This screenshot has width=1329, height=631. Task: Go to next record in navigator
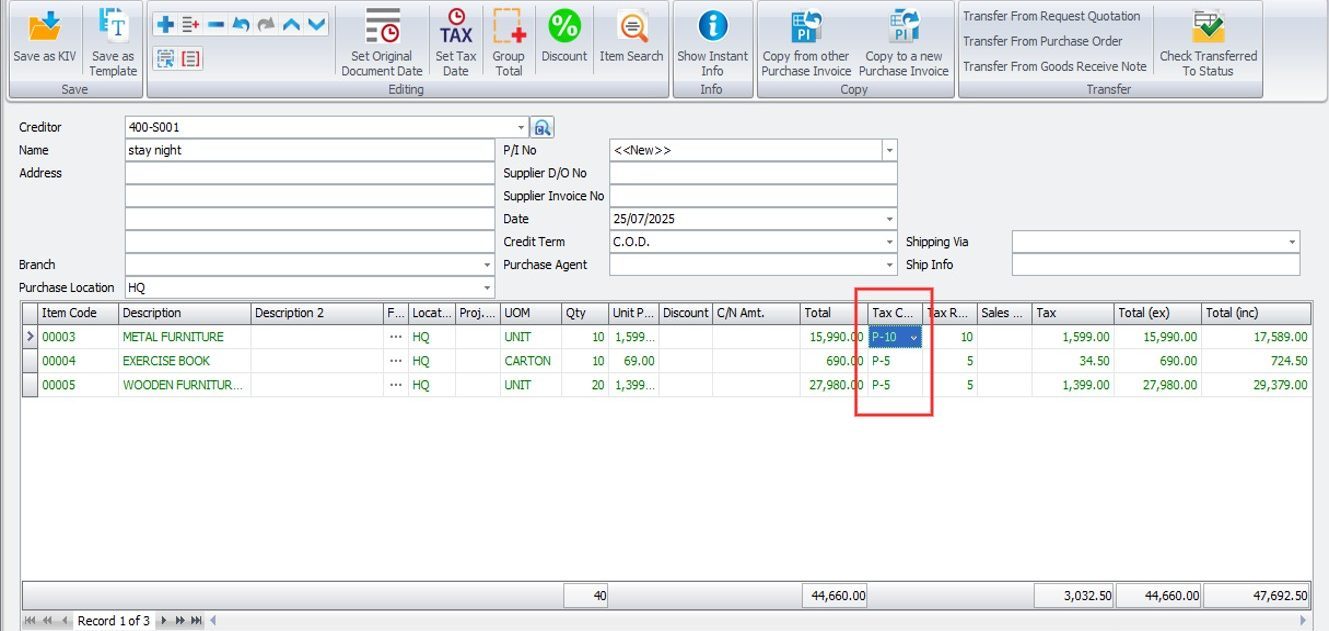[x=162, y=621]
